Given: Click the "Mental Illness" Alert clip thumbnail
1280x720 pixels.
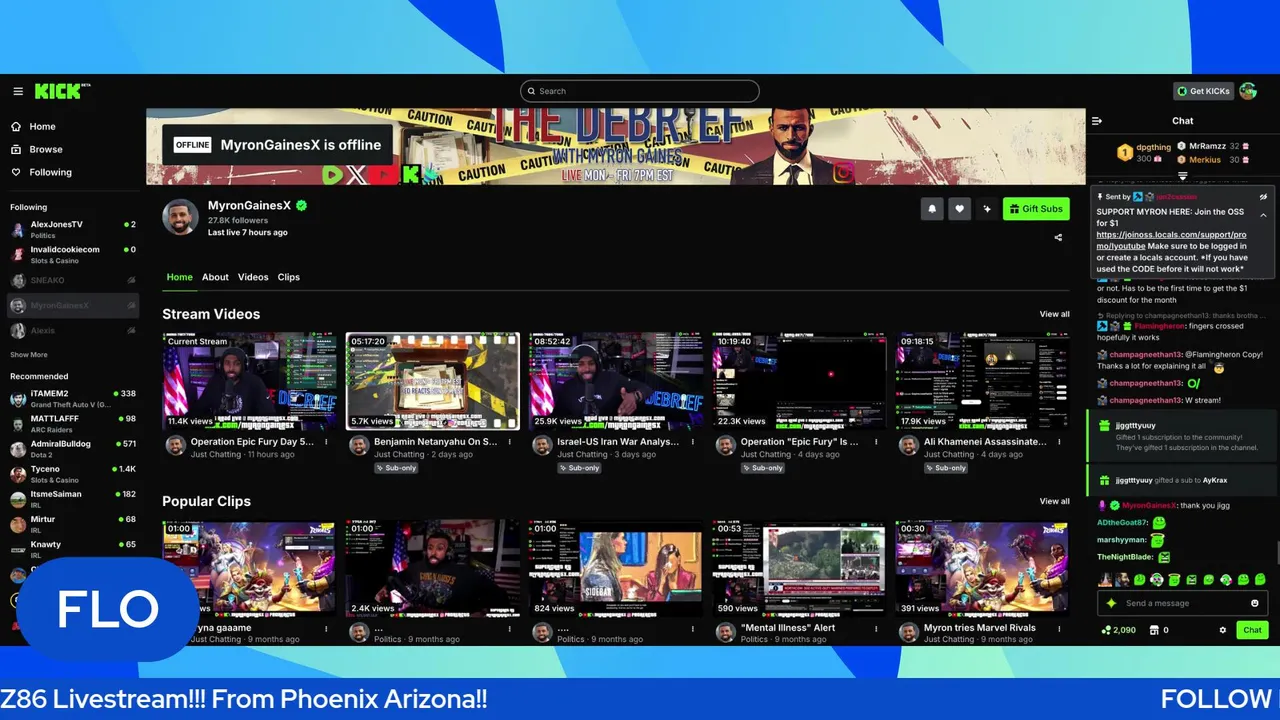Looking at the screenshot, I should coord(799,568).
